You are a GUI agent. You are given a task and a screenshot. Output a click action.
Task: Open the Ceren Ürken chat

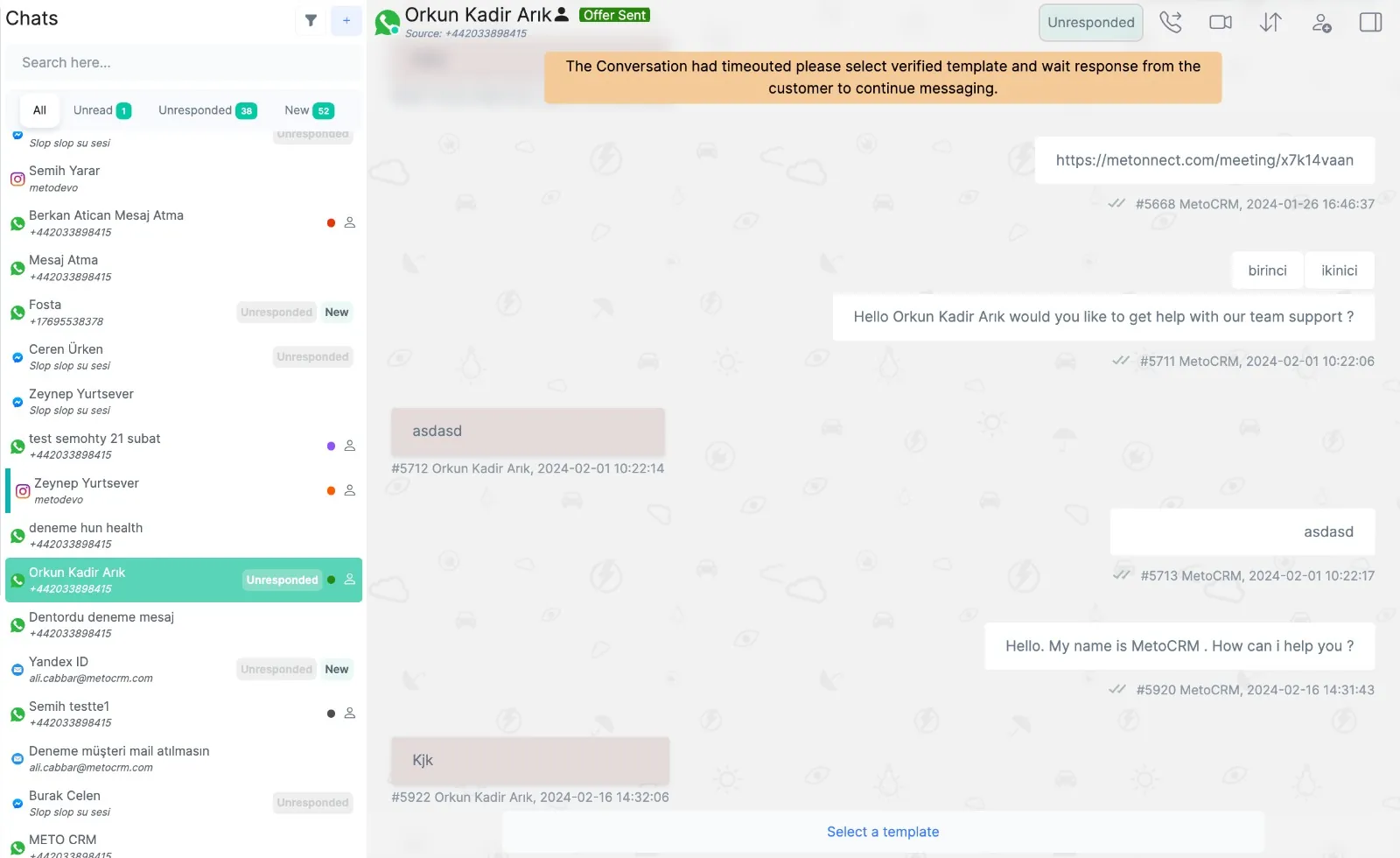click(x=184, y=357)
